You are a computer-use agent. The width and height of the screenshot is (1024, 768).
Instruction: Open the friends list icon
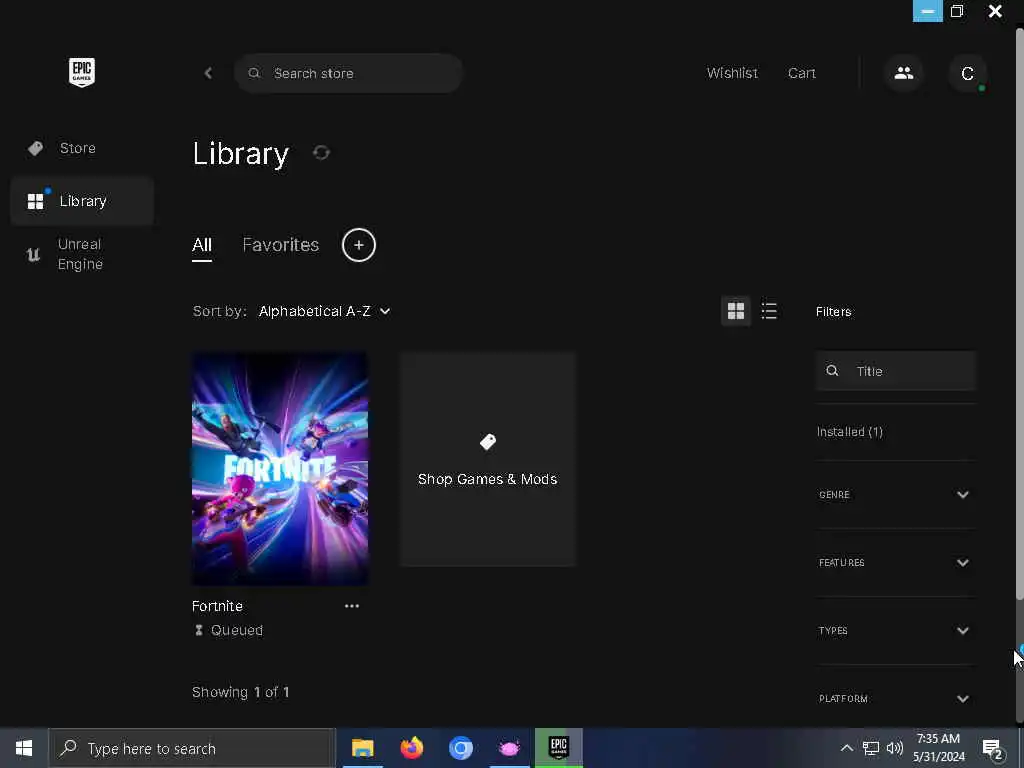(904, 73)
